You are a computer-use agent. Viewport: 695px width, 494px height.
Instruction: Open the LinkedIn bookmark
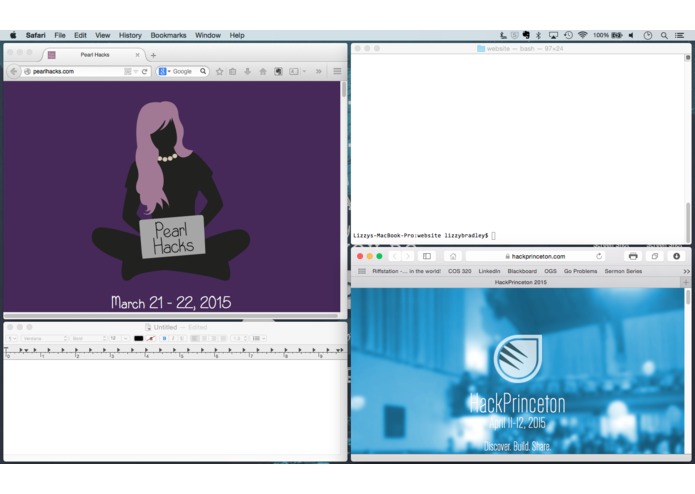point(489,271)
